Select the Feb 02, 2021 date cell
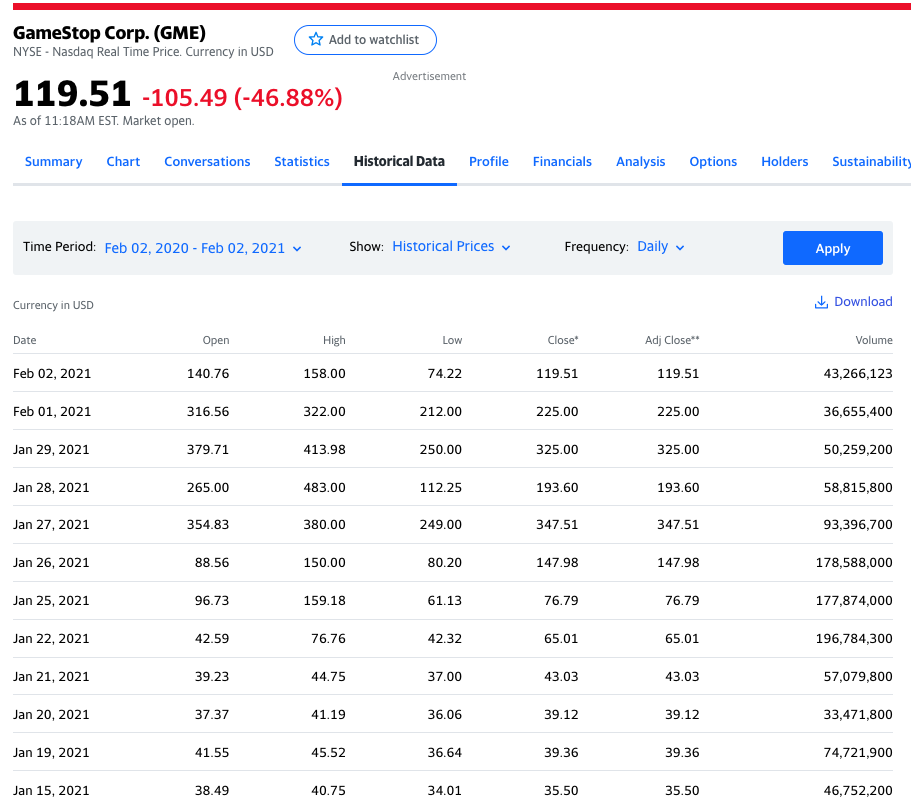This screenshot has width=911, height=806. [52, 374]
